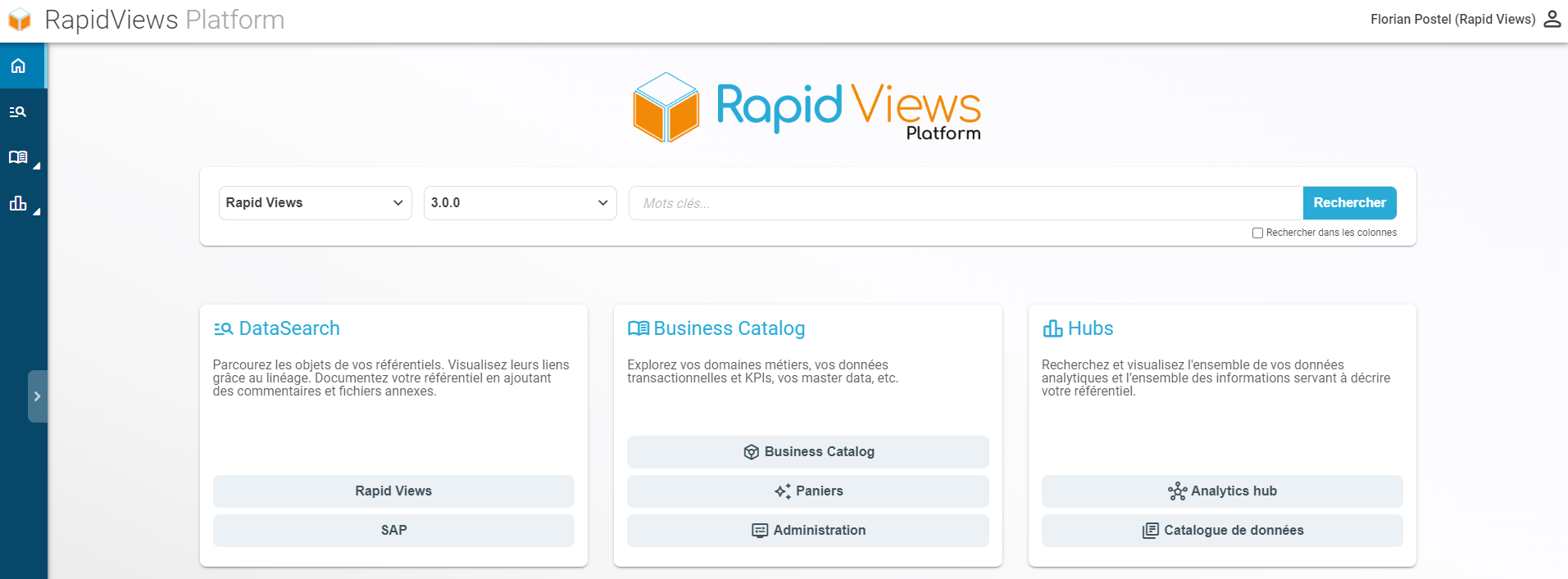This screenshot has width=1568, height=579.
Task: Open the Paniers button
Action: click(x=808, y=491)
